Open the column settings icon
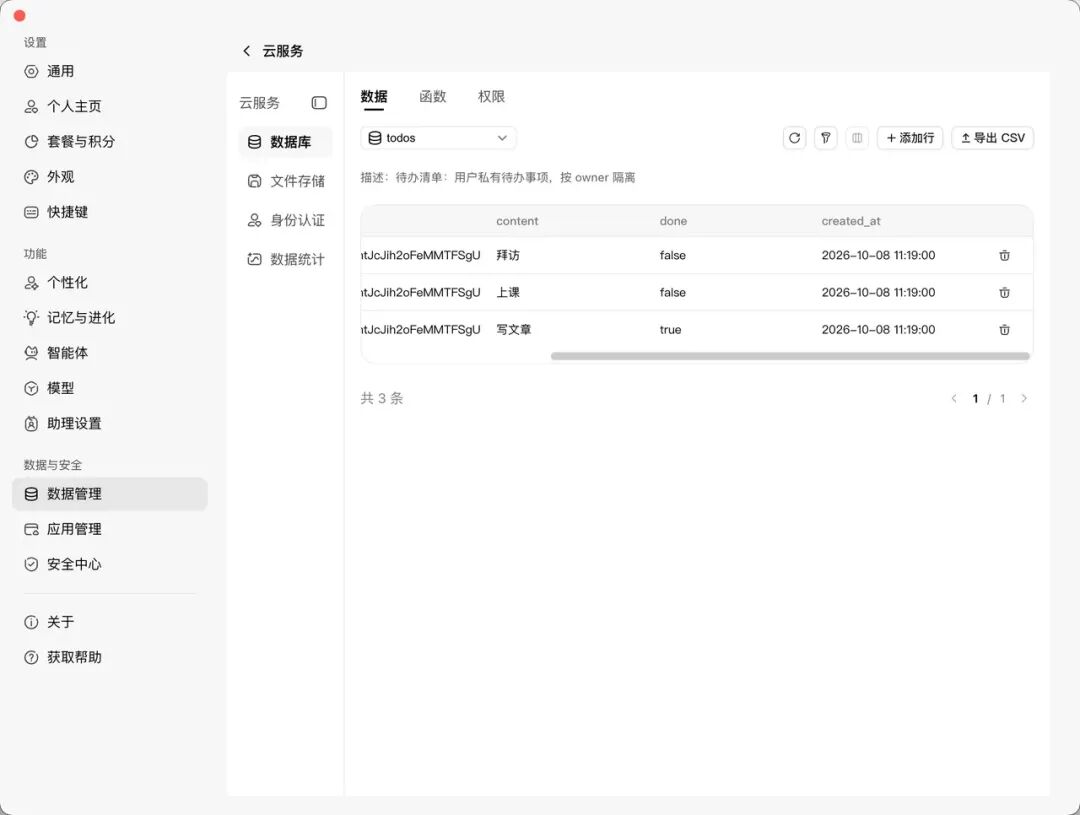 857,138
